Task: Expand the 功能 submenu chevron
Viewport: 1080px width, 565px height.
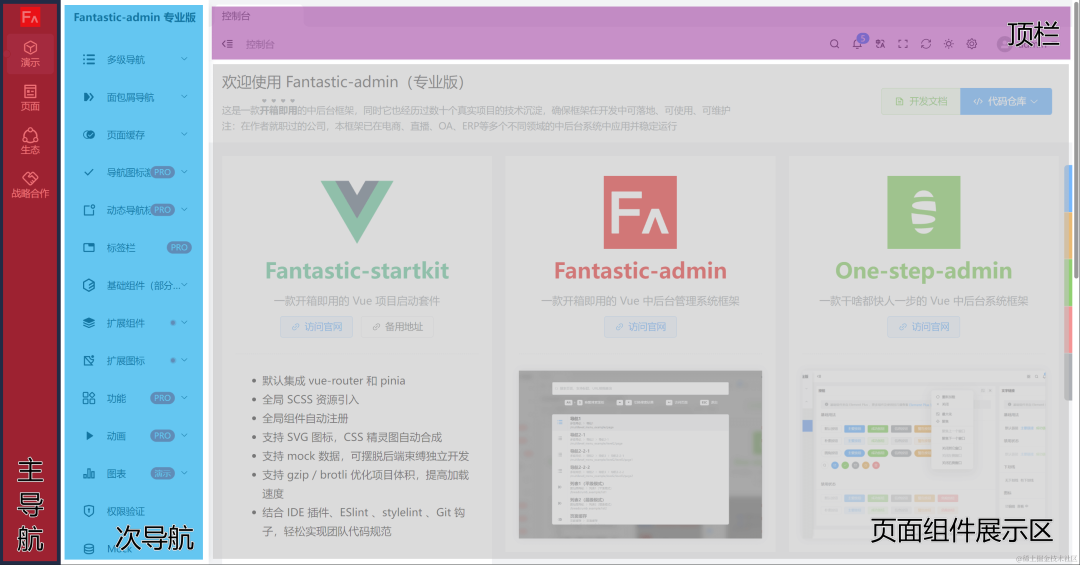Action: [184, 398]
